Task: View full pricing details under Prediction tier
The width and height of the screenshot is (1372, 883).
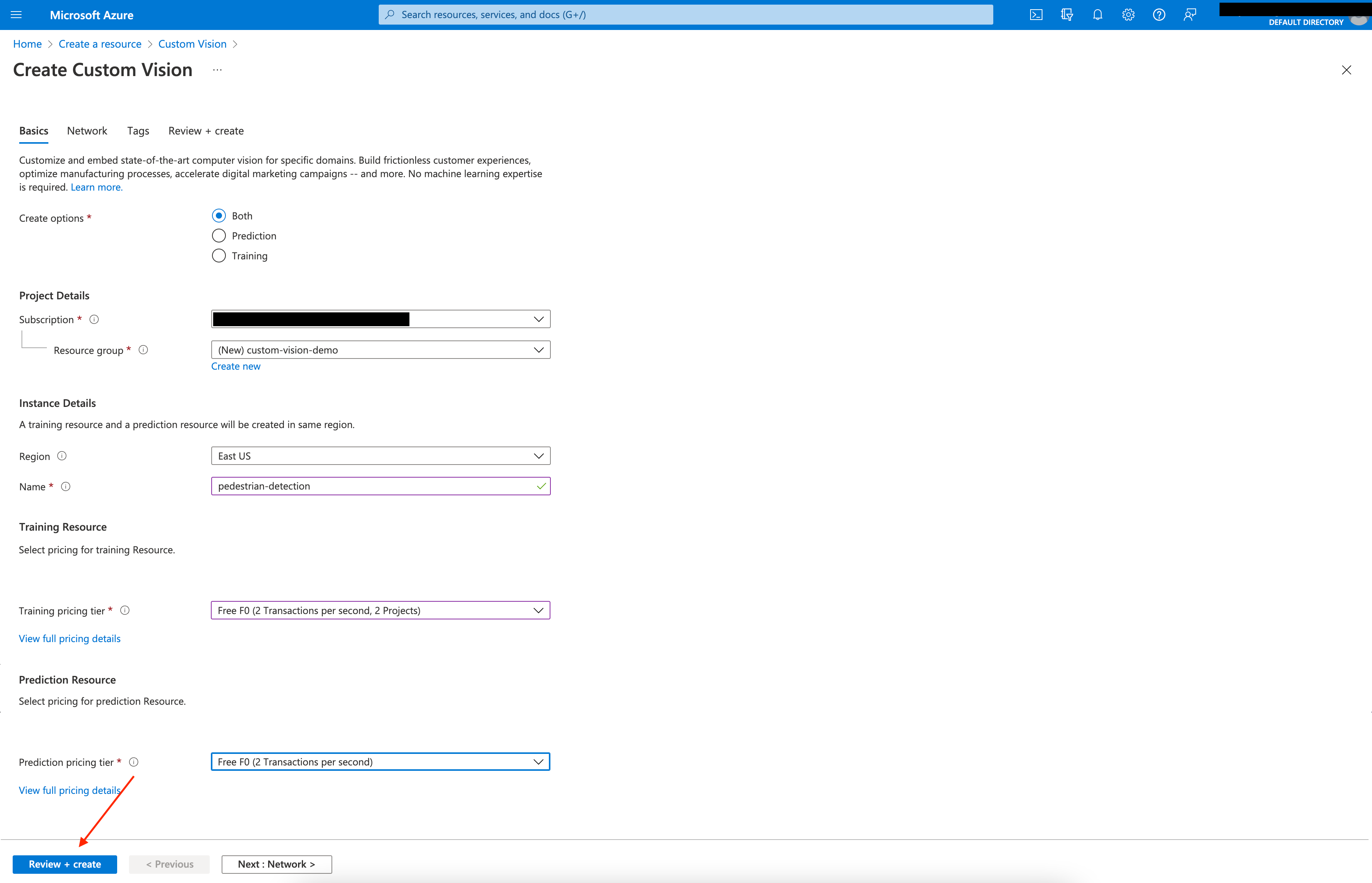Action: pyautogui.click(x=70, y=790)
